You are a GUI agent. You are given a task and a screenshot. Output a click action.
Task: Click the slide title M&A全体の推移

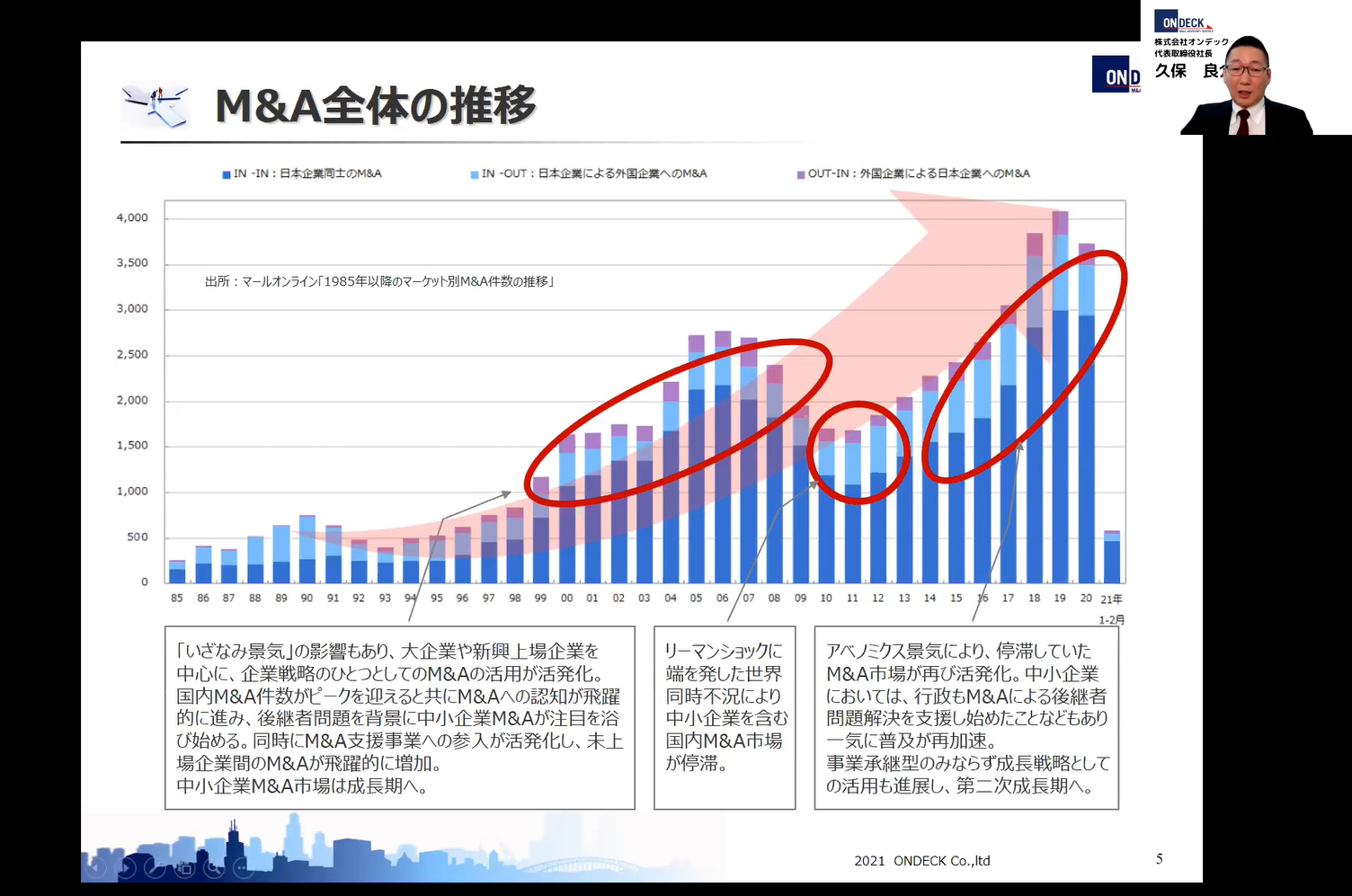coord(376,105)
